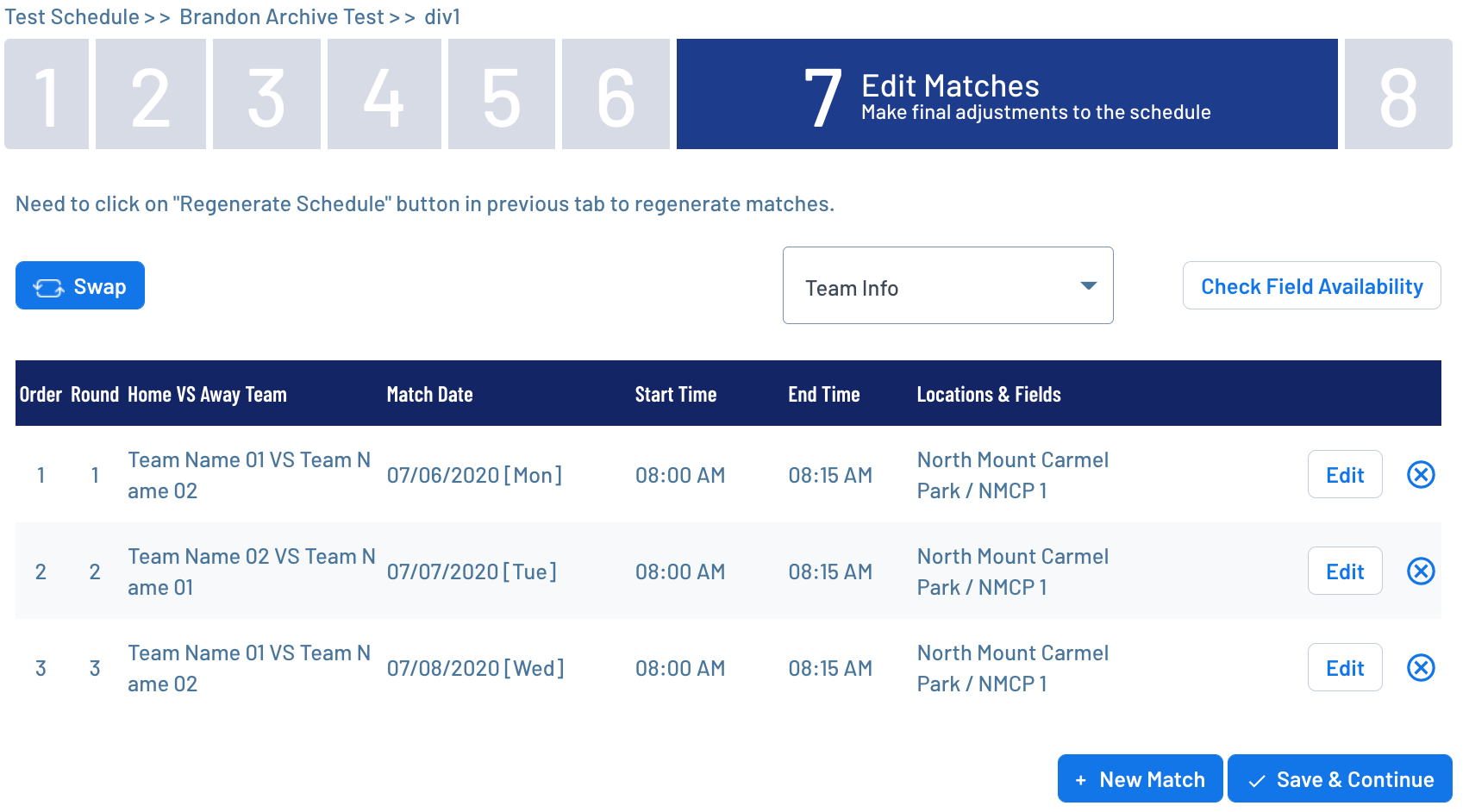Open the Team Info dropdown
This screenshot has height=812, width=1469.
coord(947,285)
